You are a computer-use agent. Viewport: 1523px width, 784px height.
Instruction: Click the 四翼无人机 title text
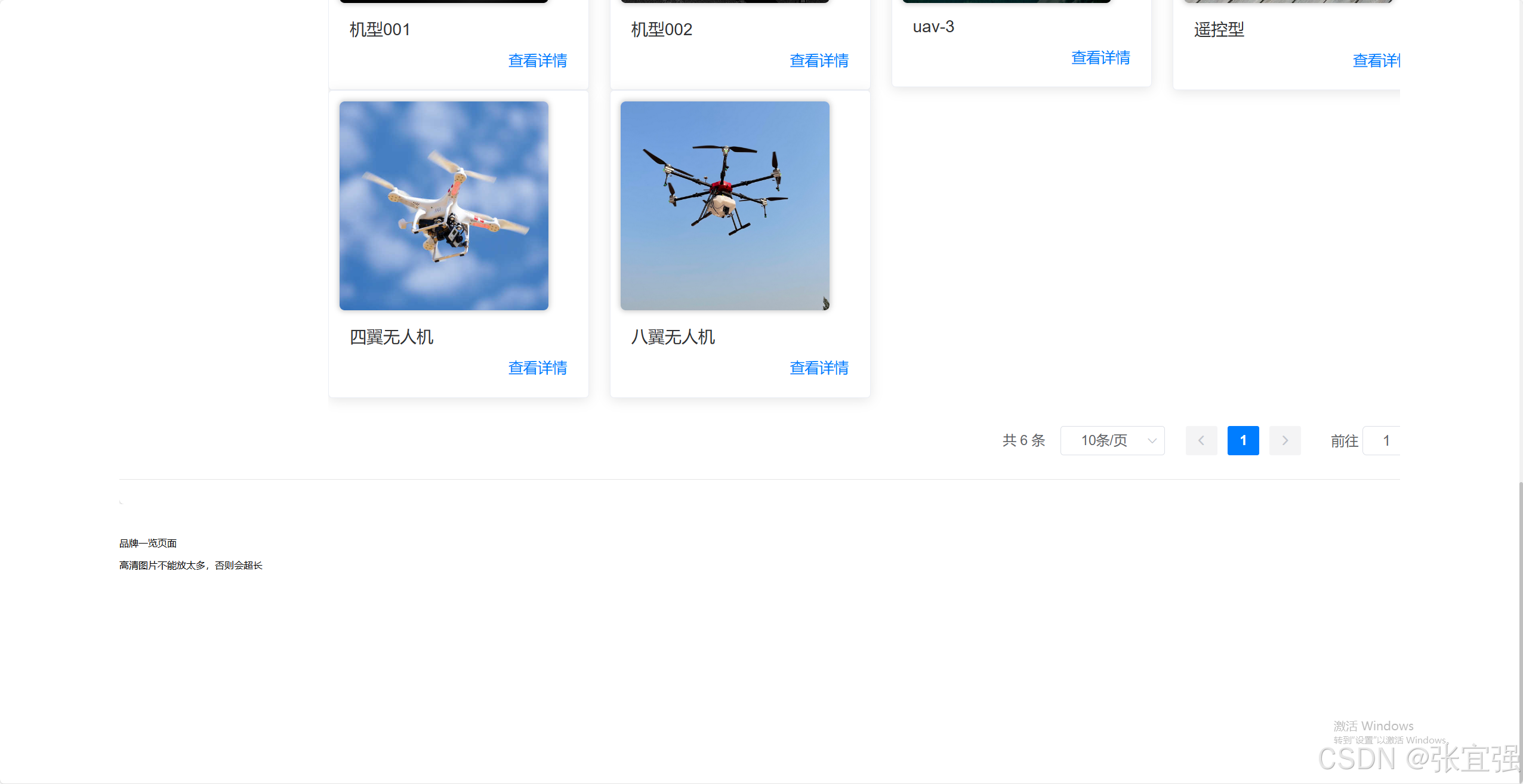391,337
